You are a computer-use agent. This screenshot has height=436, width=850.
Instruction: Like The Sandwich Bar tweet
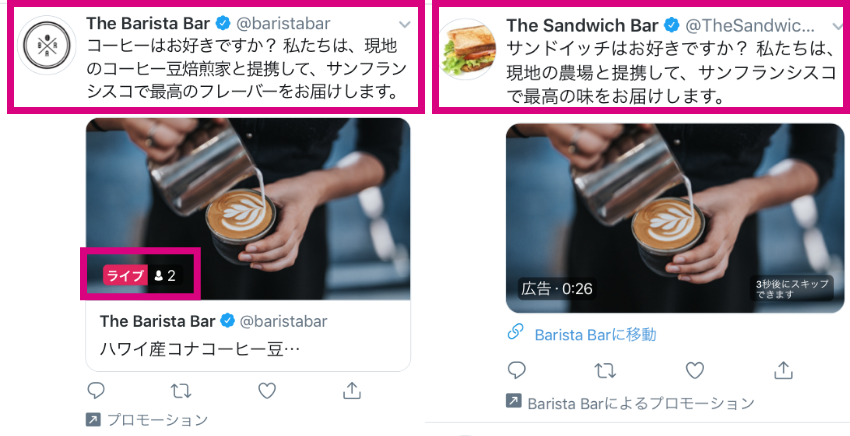pos(694,371)
